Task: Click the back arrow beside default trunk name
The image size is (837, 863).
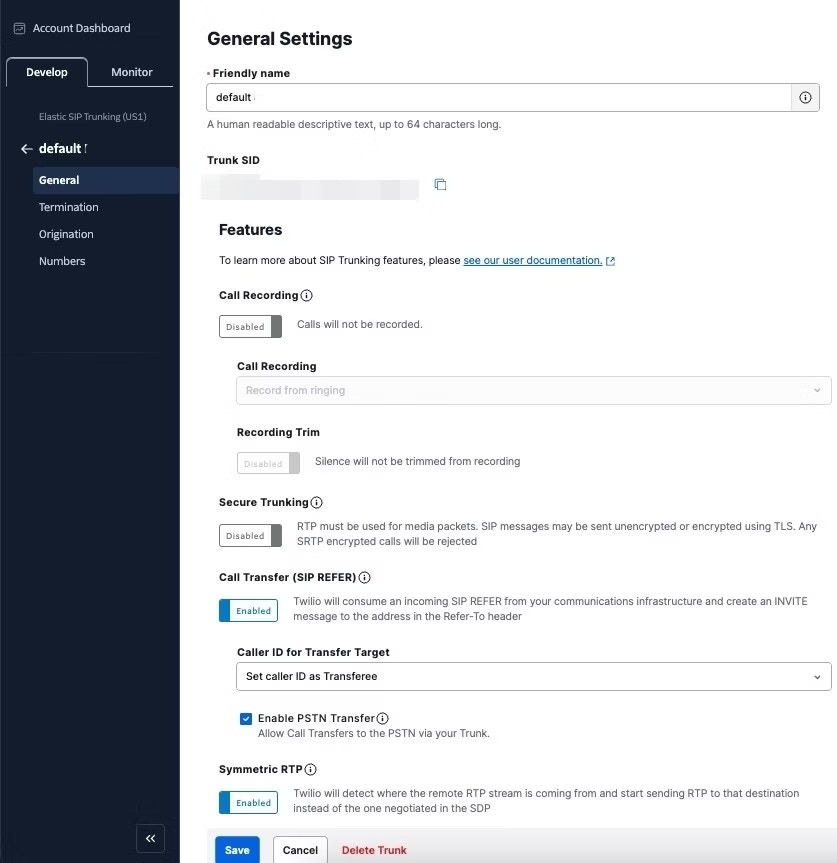Action: 26,148
